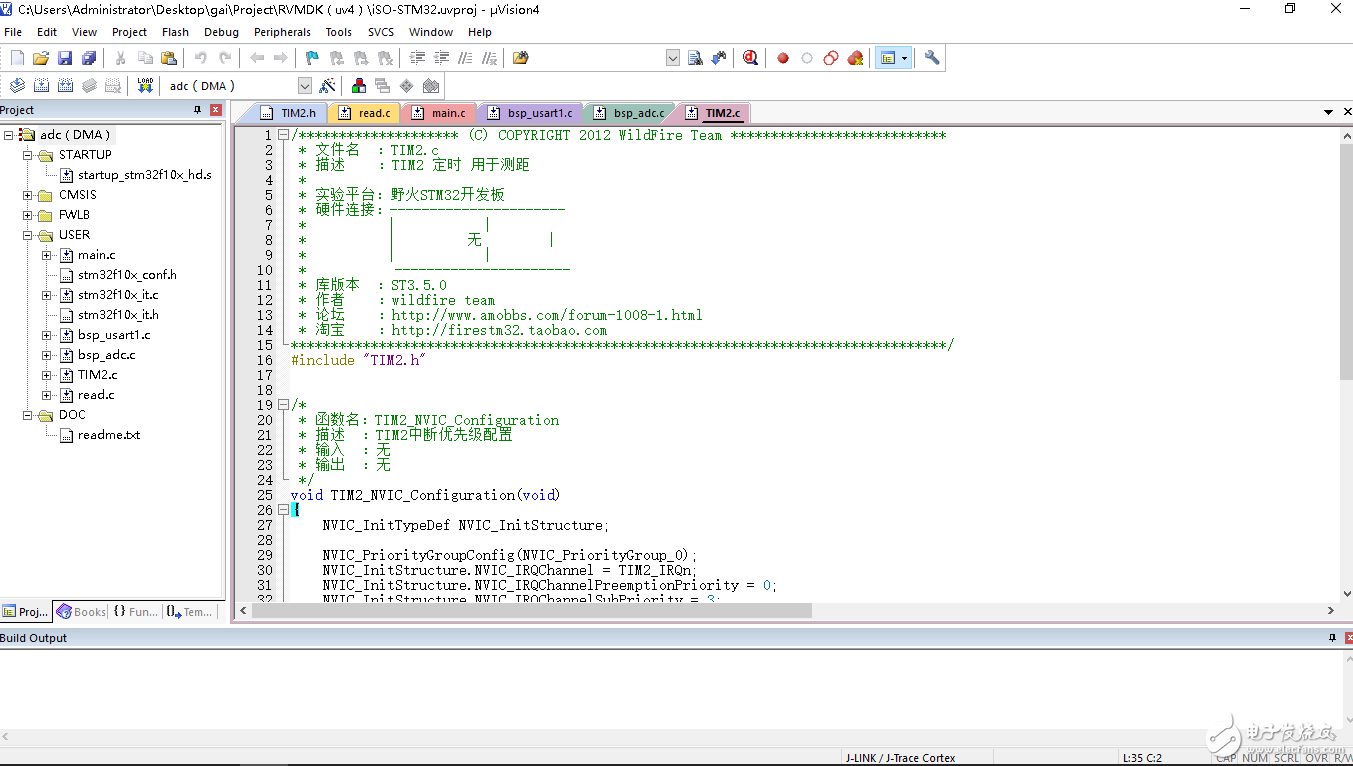Screen dimensions: 1353x766
Task: Open the Flash menu
Action: (x=175, y=32)
